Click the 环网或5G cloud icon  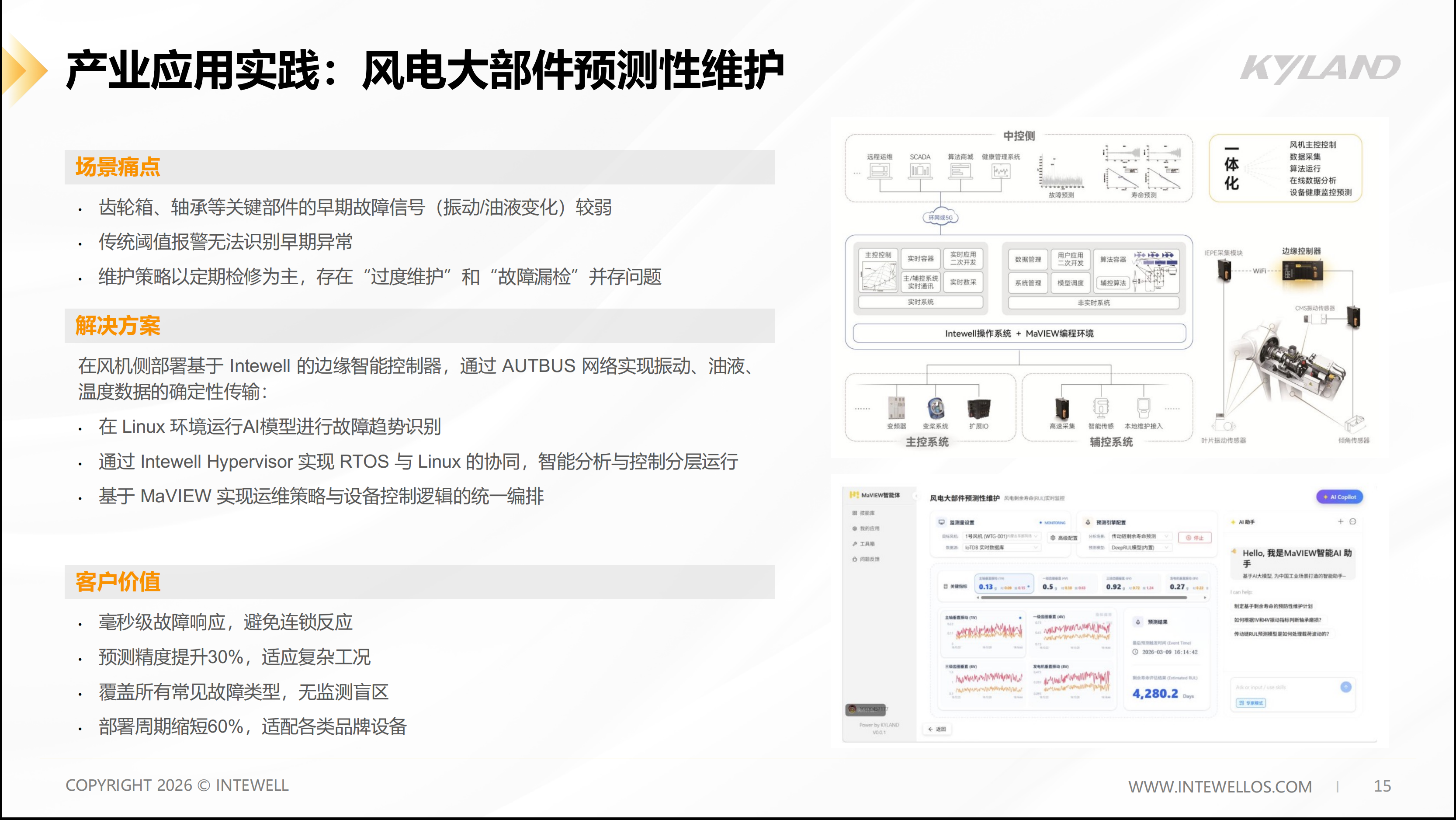pyautogui.click(x=940, y=217)
